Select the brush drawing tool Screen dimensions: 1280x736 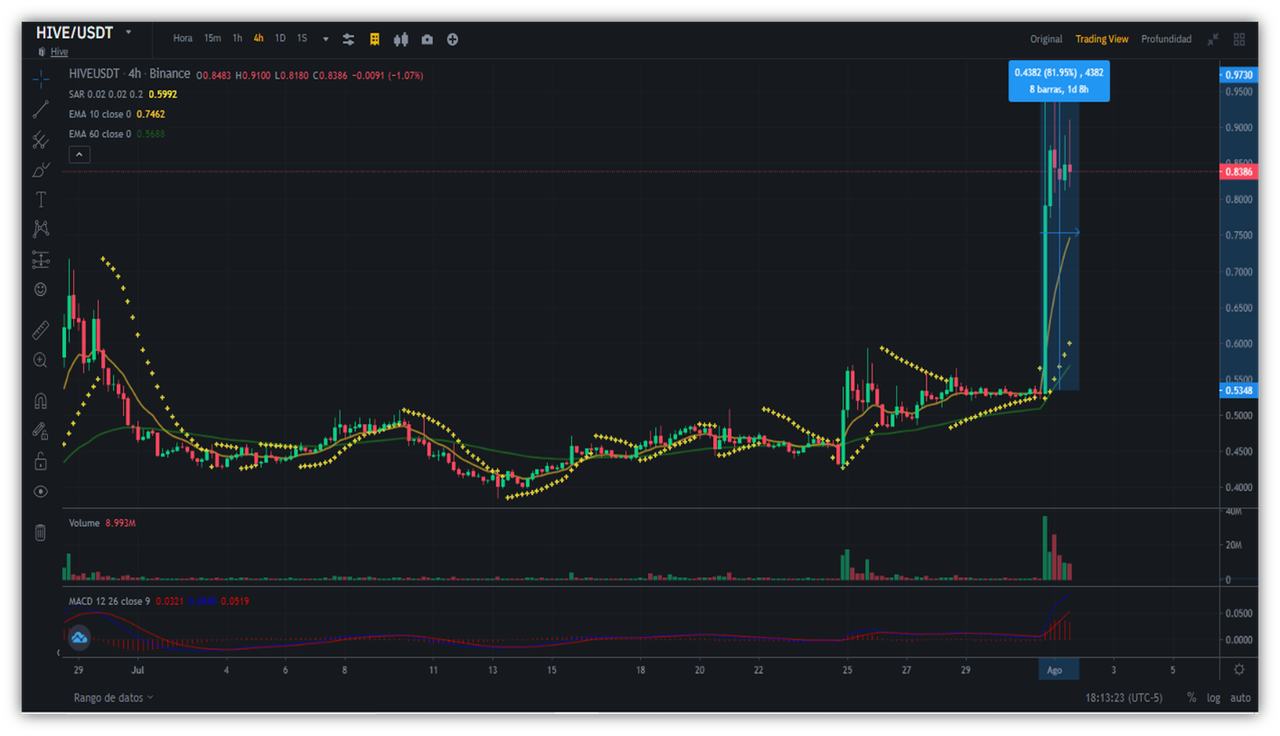pyautogui.click(x=41, y=170)
